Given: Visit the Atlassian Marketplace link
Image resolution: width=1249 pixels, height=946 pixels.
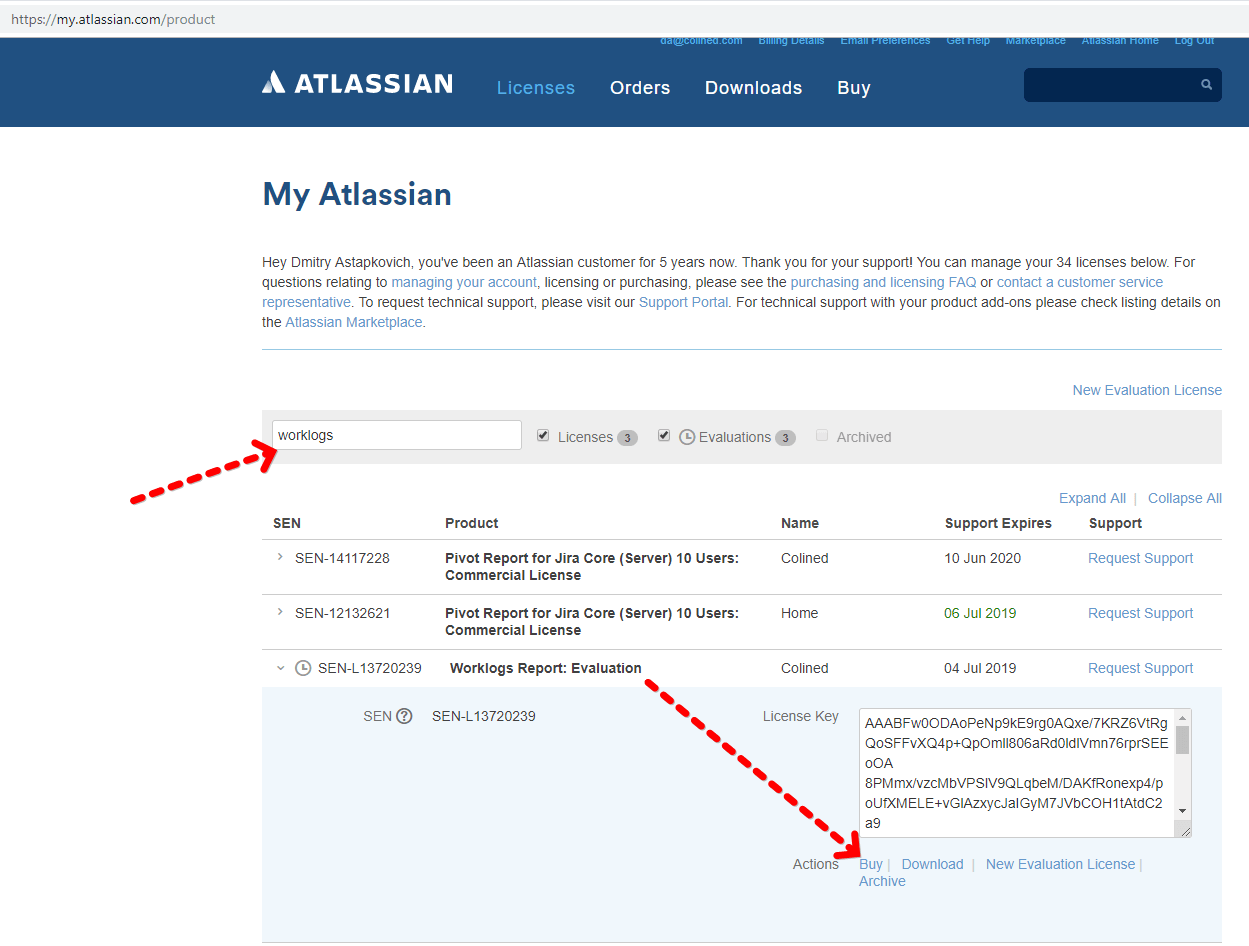Looking at the screenshot, I should tap(354, 322).
